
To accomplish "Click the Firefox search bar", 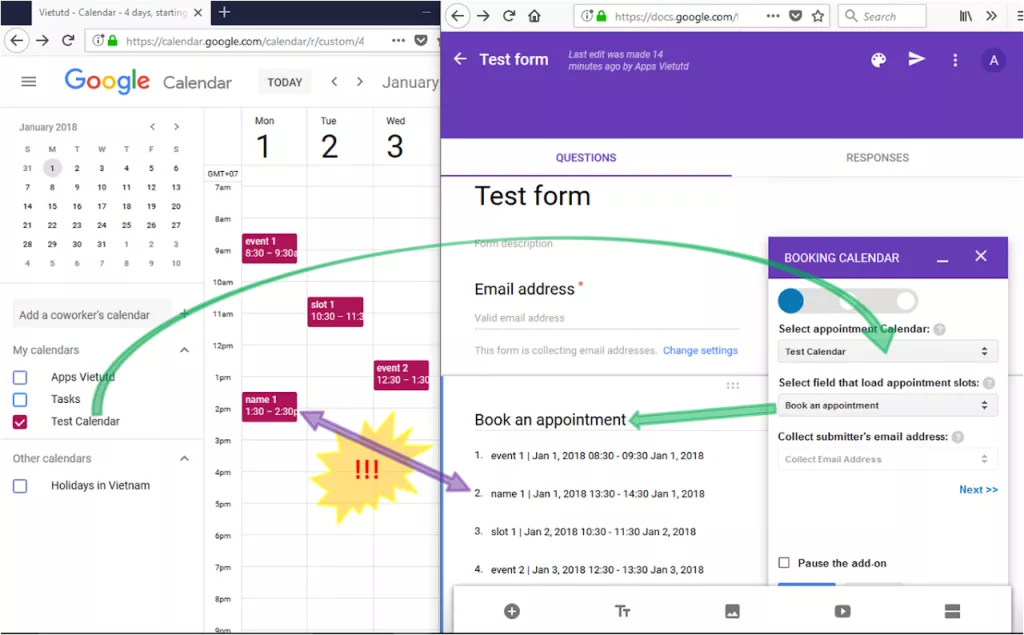I will click(x=880, y=16).
